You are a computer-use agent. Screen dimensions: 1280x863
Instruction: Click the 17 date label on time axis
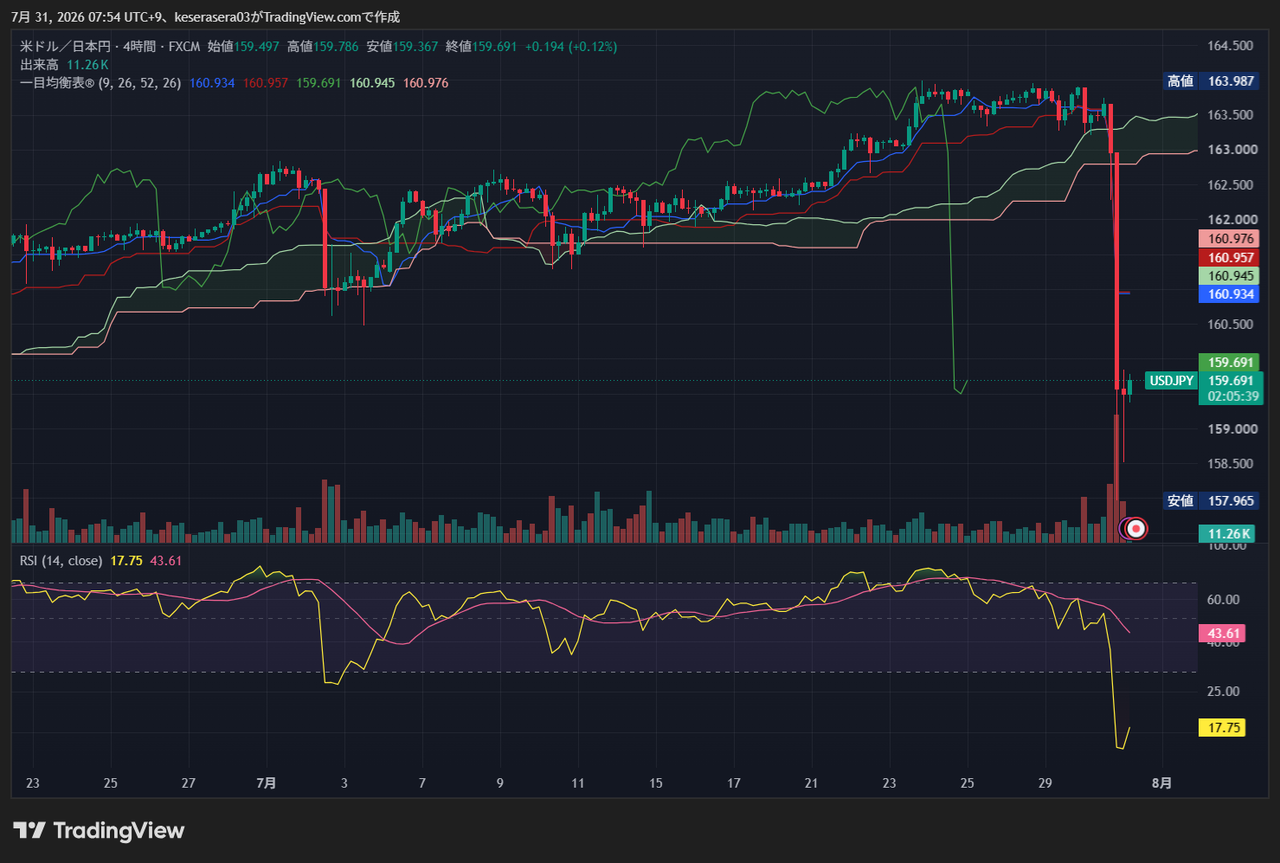tap(733, 783)
